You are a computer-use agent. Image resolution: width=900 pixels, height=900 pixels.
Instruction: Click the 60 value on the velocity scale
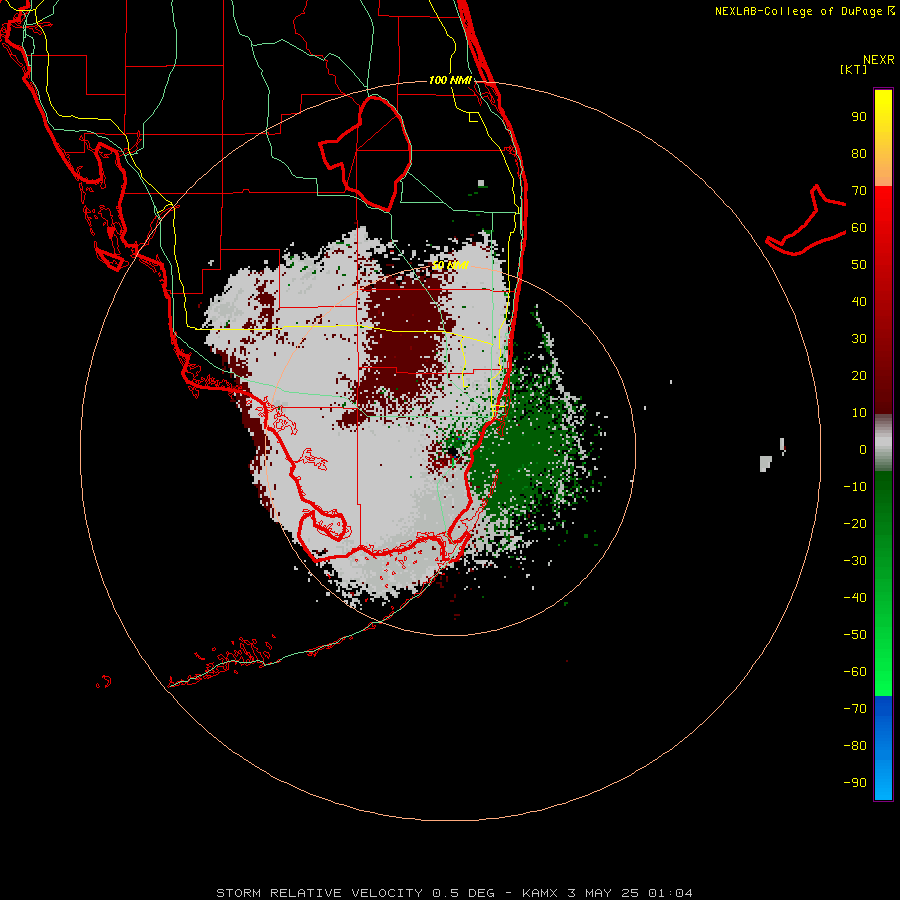[x=859, y=227]
